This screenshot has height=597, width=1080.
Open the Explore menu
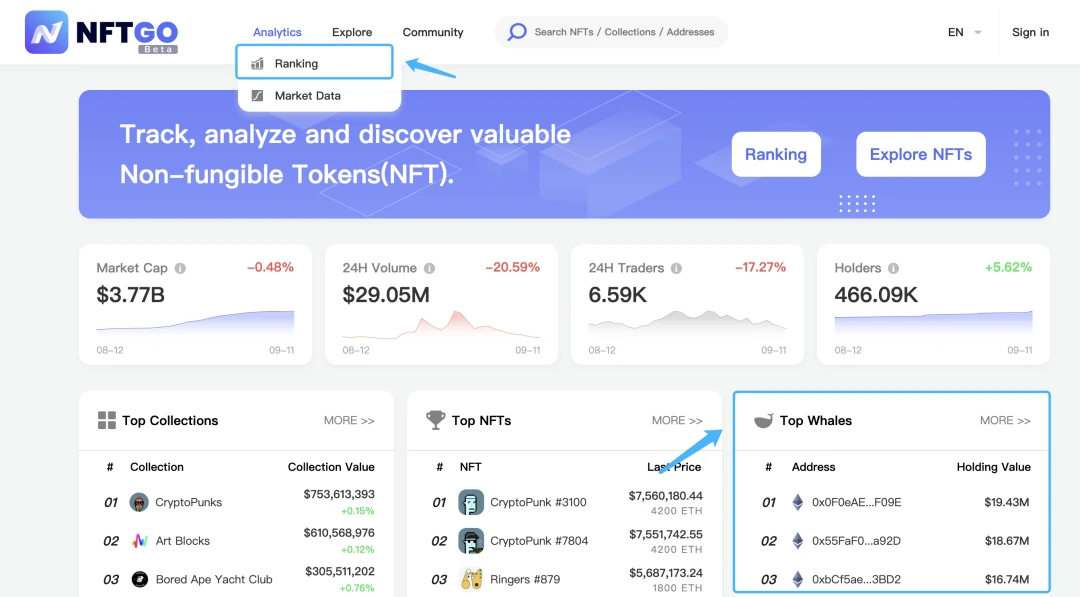tap(352, 32)
